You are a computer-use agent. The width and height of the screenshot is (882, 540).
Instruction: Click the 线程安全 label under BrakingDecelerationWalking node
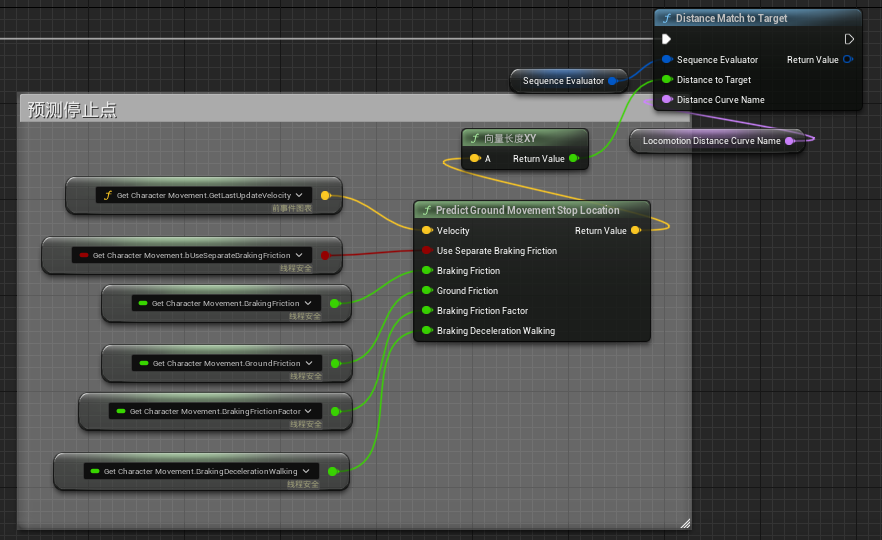pyautogui.click(x=303, y=484)
